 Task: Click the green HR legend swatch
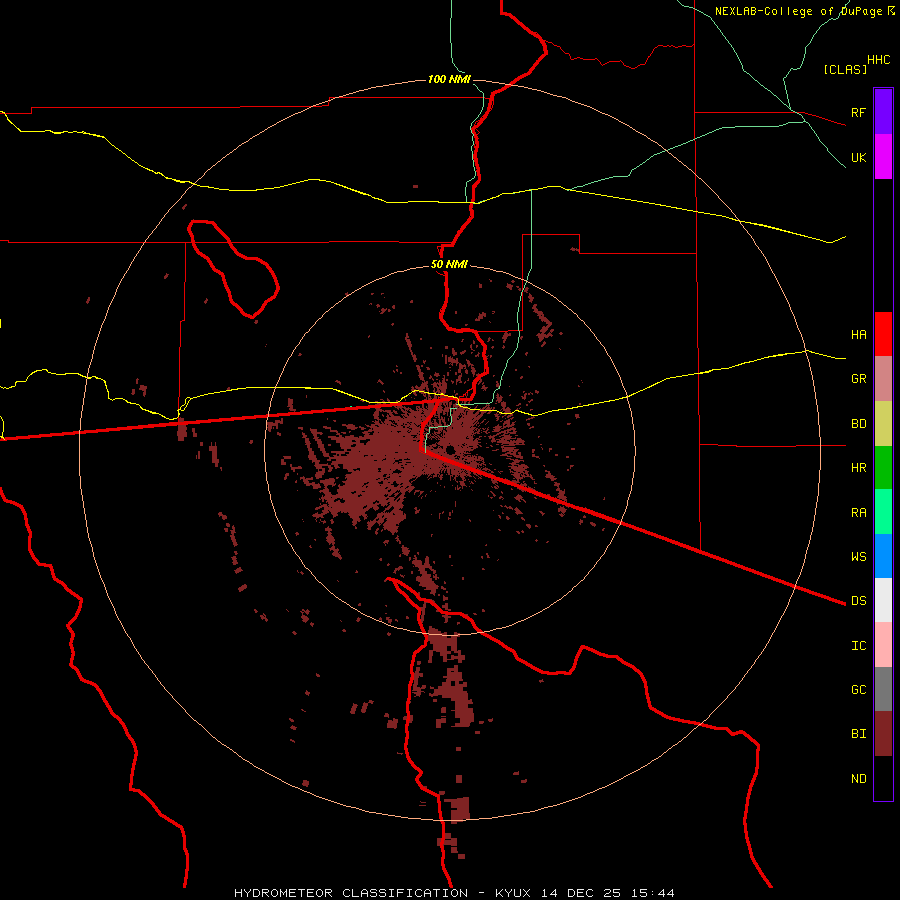coord(883,468)
